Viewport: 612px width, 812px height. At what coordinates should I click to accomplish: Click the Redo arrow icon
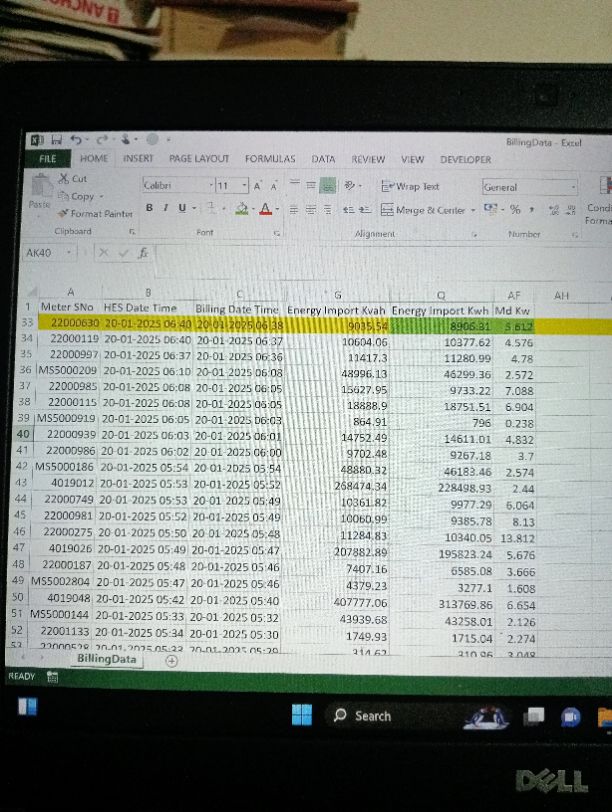102,139
